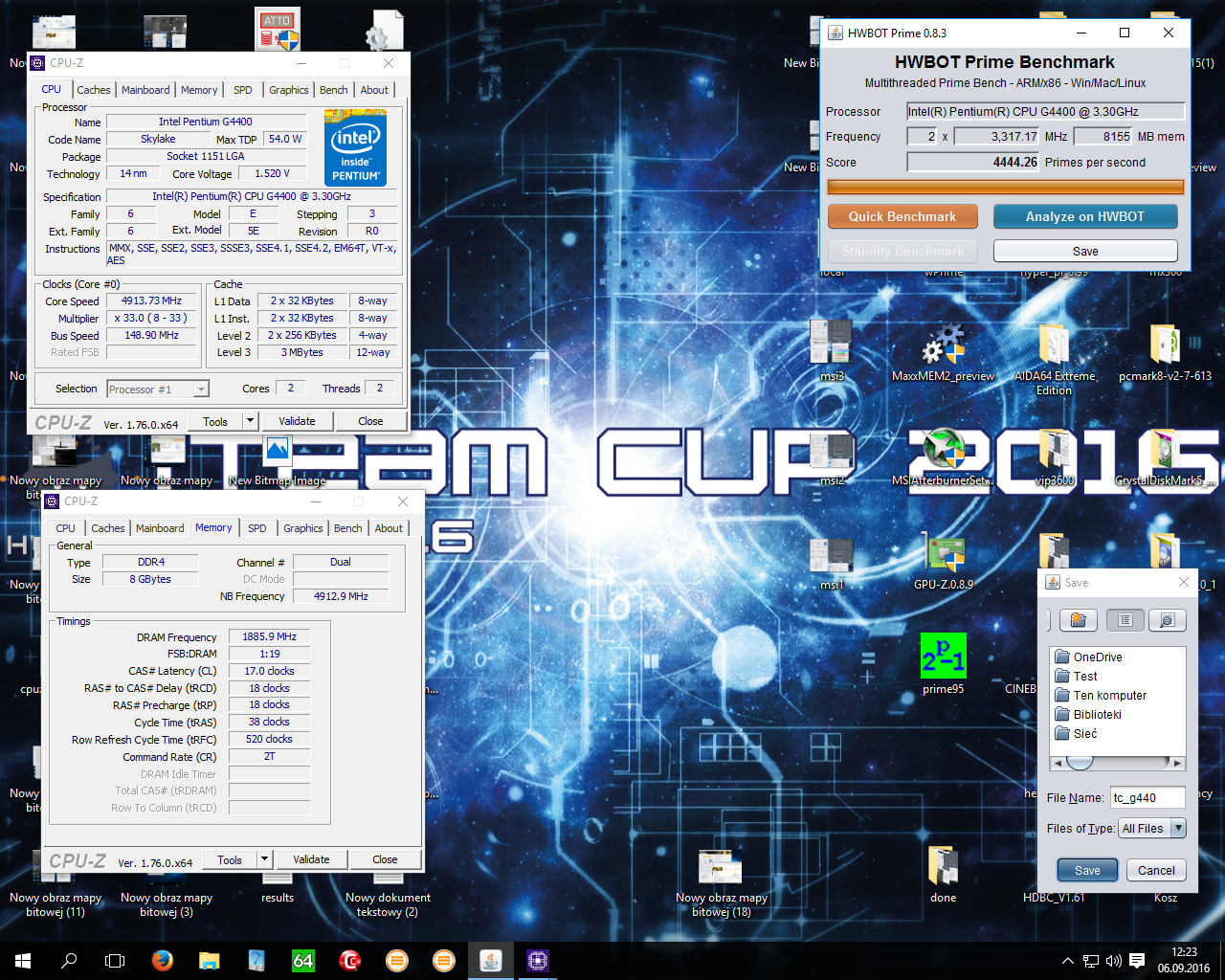This screenshot has height=980, width=1225.
Task: Click the HWBOT Prime orange progress bar
Action: tap(1006, 187)
